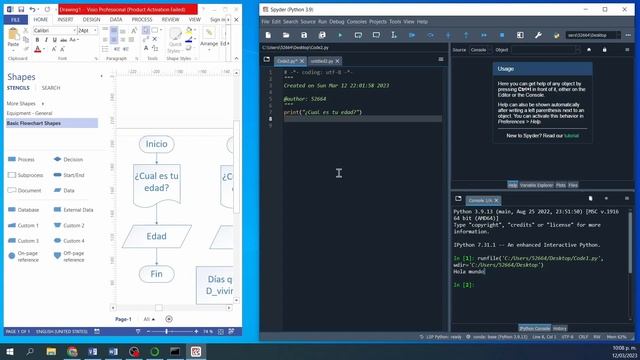Open Quick Styles in Visio

pos(176,41)
